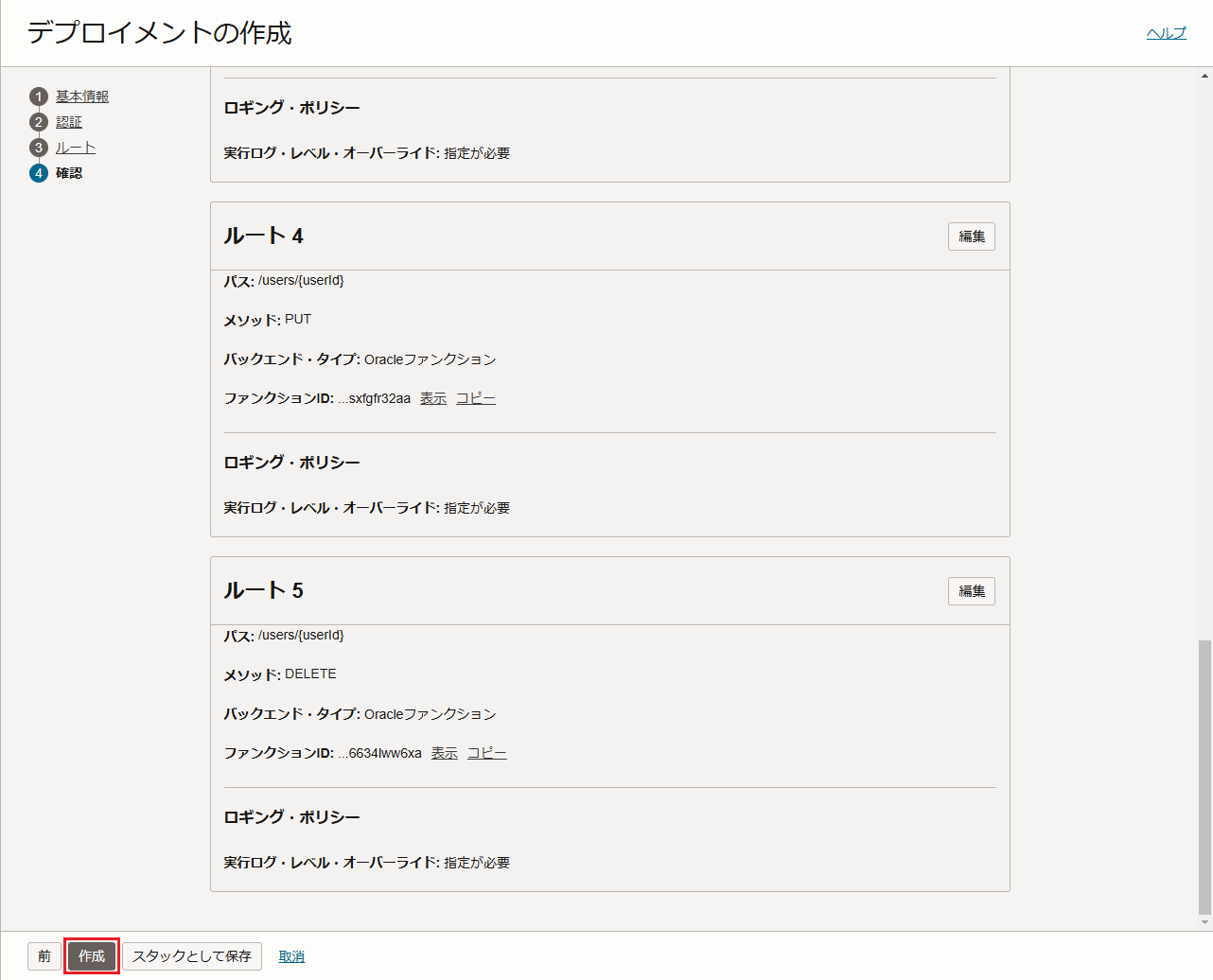Go to the 基本情報 step
Screen dimensions: 1213x980
82,96
